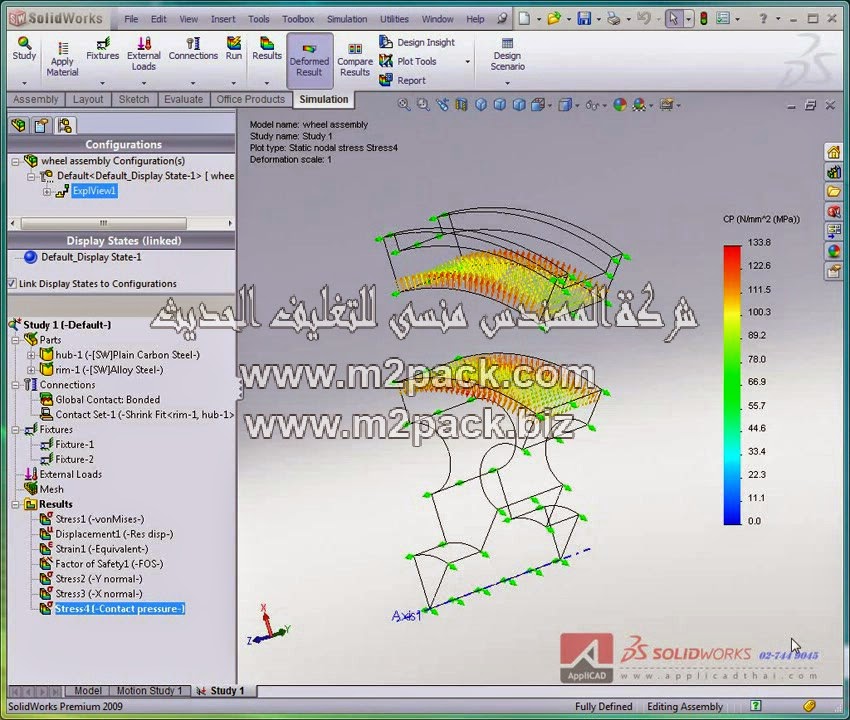Expand the ExplView1 node

[x=47, y=191]
